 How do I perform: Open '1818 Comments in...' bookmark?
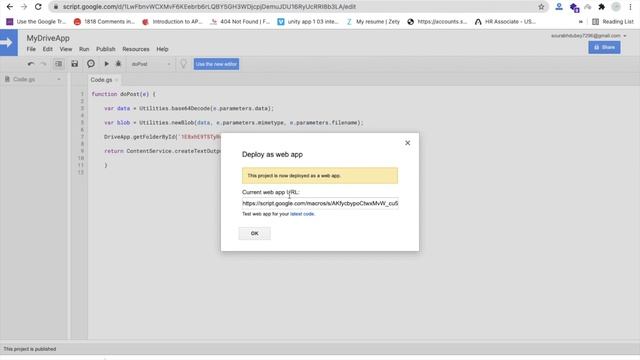click(x=104, y=22)
